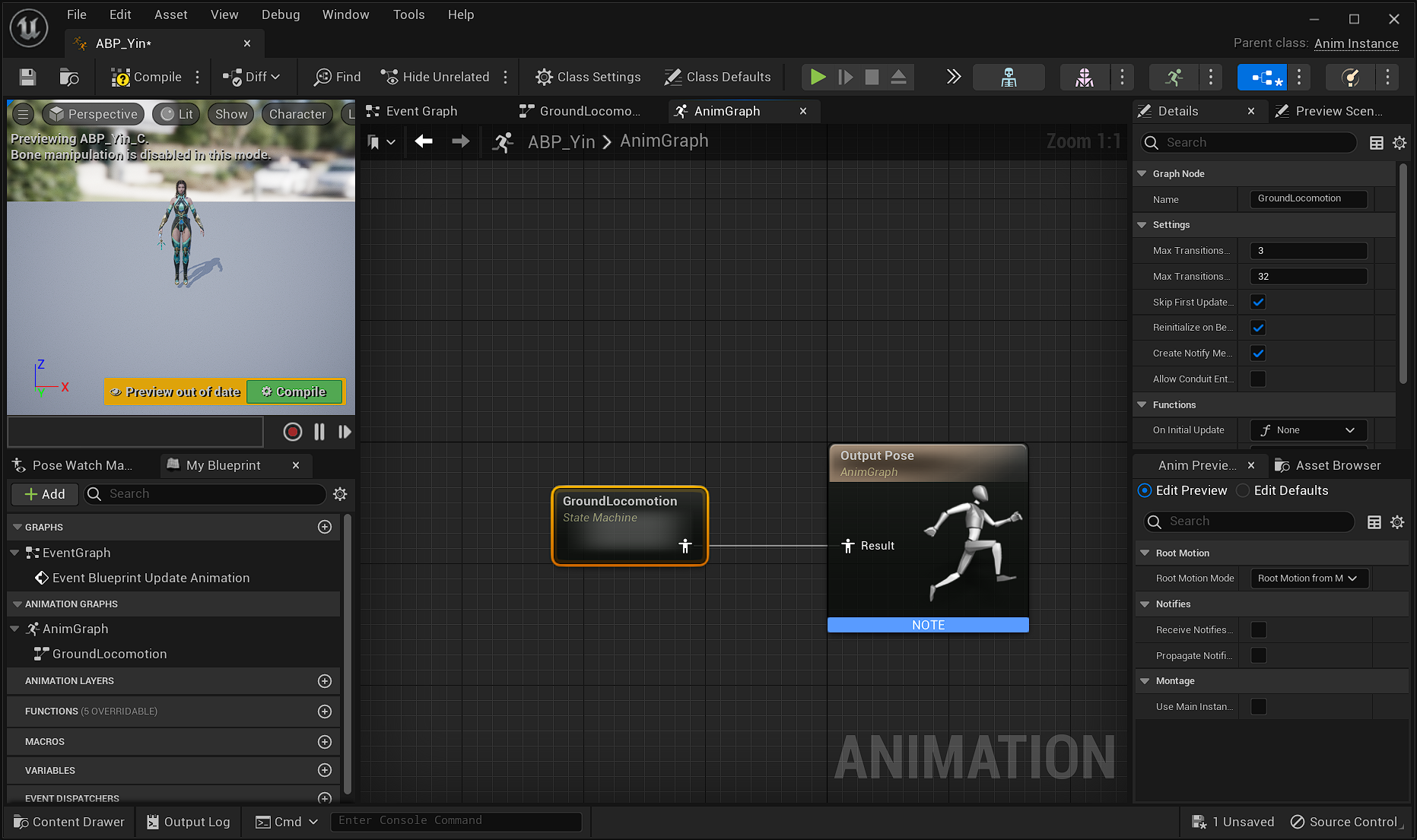
Task: Navigate back in graph history
Action: point(424,141)
